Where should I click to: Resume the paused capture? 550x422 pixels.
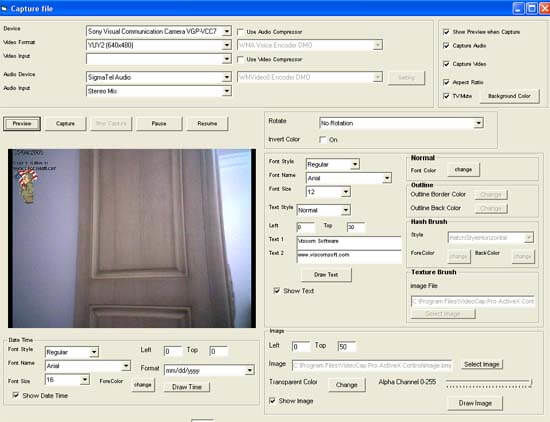tap(207, 124)
